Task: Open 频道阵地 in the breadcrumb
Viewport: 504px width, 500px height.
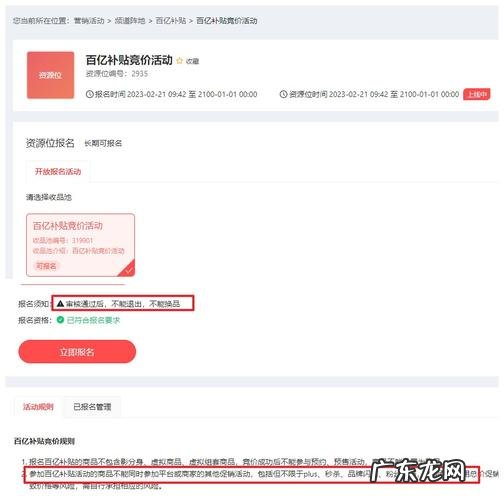Action: [130, 21]
